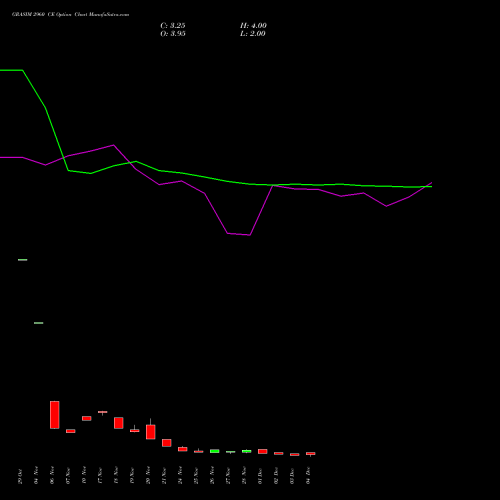This screenshot has width=500, height=500.
Task: Click the red candlestick above 01 Dec
Action: [x=263, y=451]
